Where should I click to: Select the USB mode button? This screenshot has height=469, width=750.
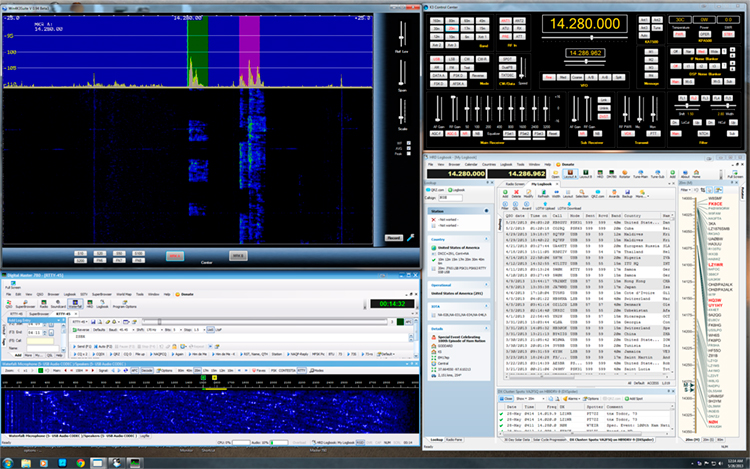tap(436, 58)
